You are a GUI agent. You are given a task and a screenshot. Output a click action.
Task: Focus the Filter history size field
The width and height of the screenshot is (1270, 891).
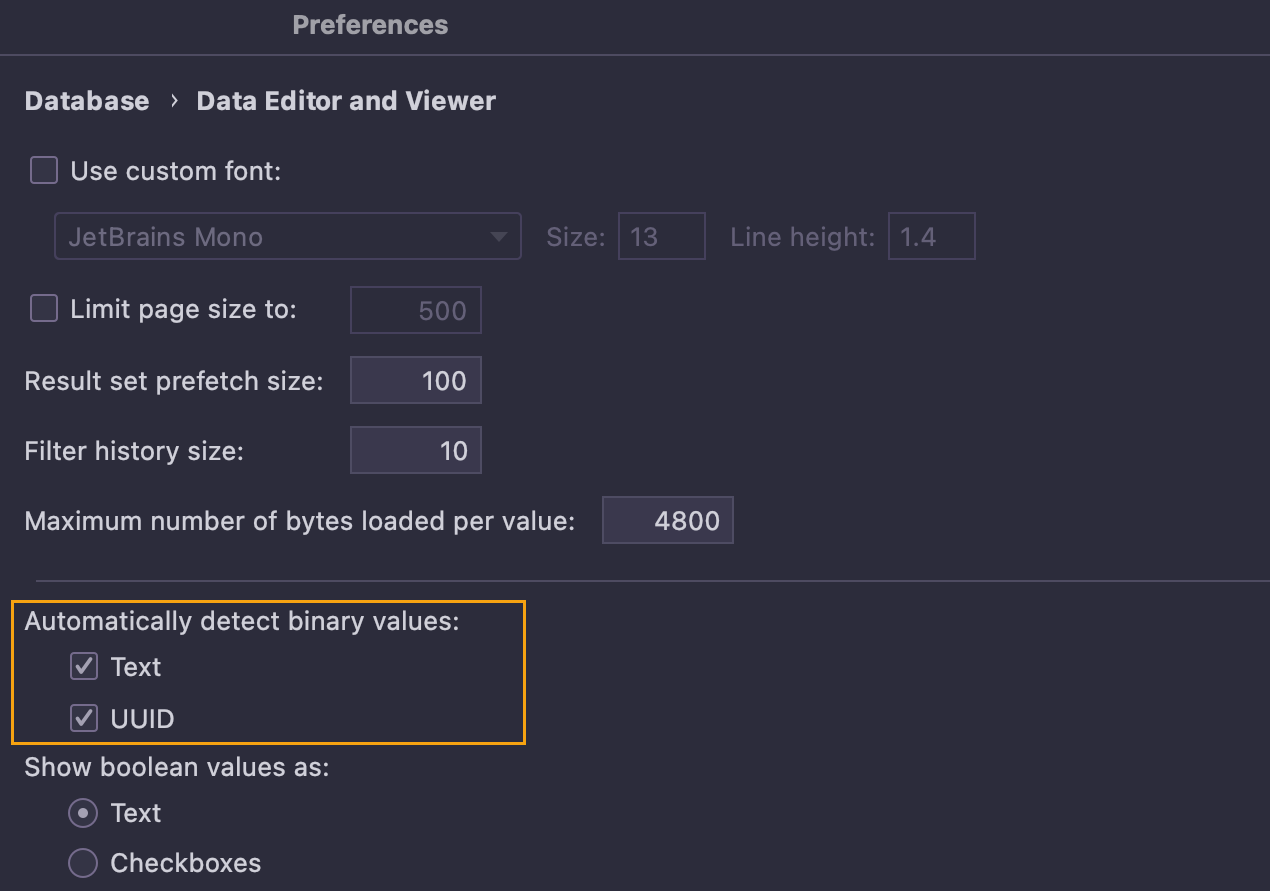416,451
